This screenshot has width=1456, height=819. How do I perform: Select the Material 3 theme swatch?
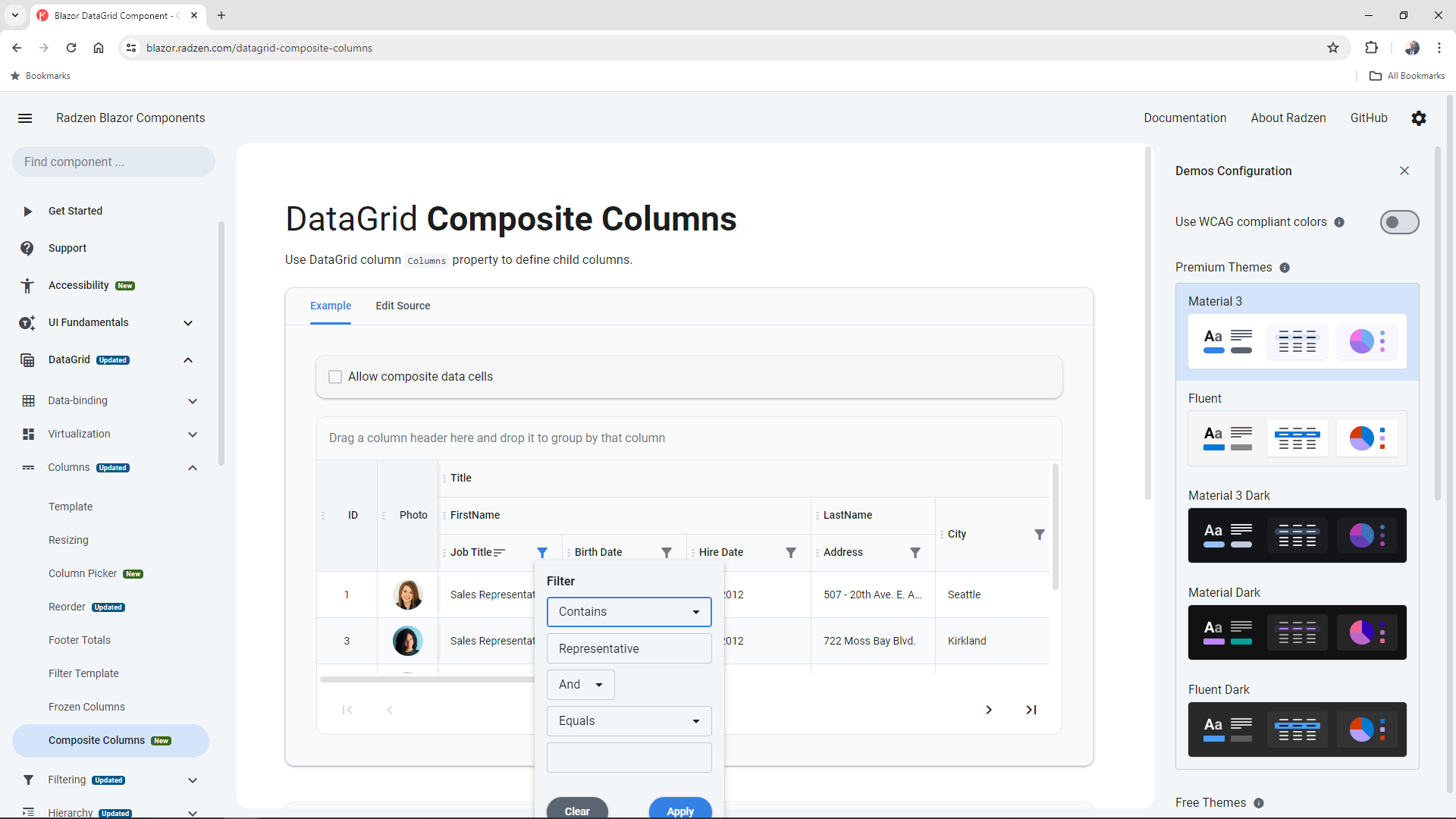(1297, 341)
